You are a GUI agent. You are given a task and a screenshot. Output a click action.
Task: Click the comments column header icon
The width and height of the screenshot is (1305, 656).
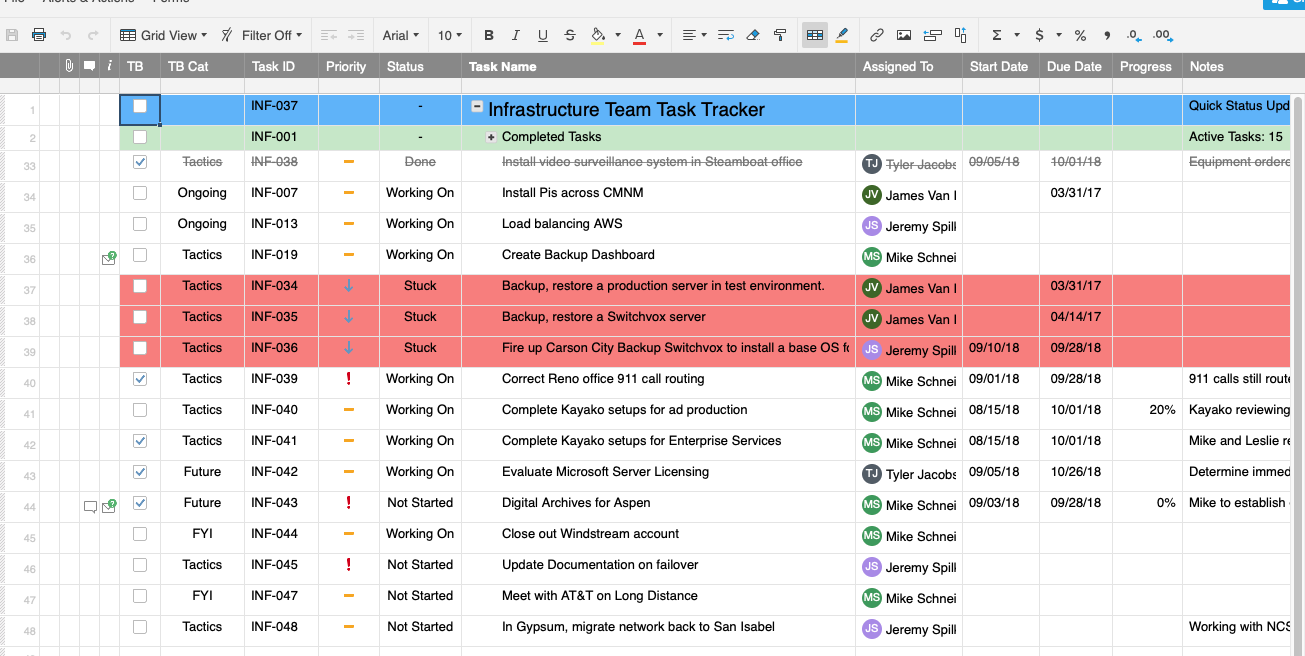[x=89, y=66]
